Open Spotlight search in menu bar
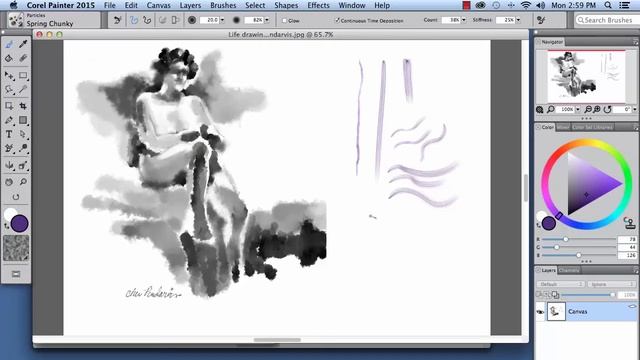This screenshot has height=360, width=640. [x=608, y=5]
